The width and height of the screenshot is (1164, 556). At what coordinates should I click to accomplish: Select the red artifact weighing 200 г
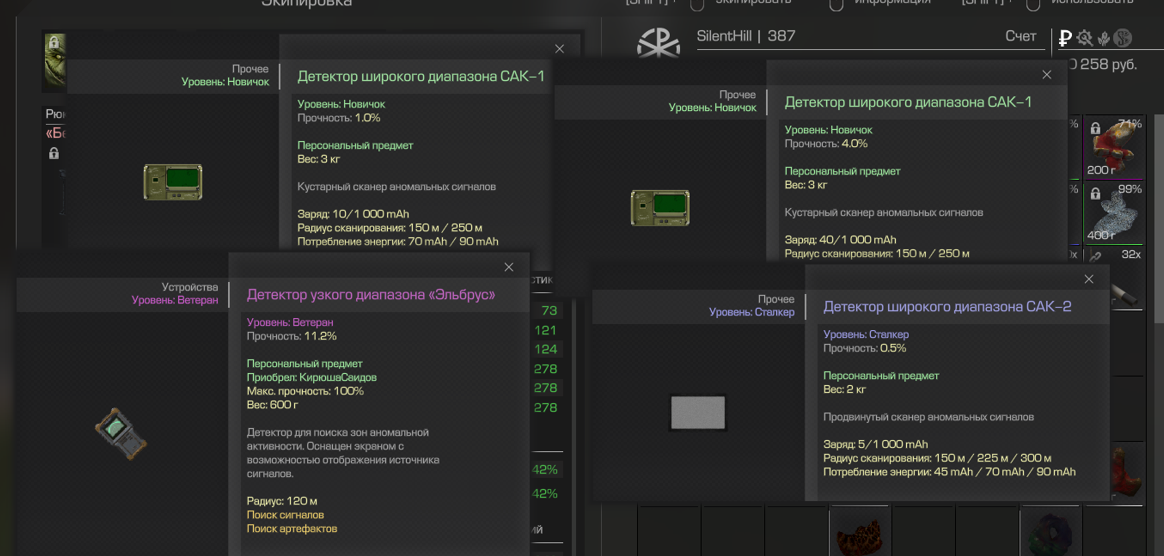tap(1114, 147)
